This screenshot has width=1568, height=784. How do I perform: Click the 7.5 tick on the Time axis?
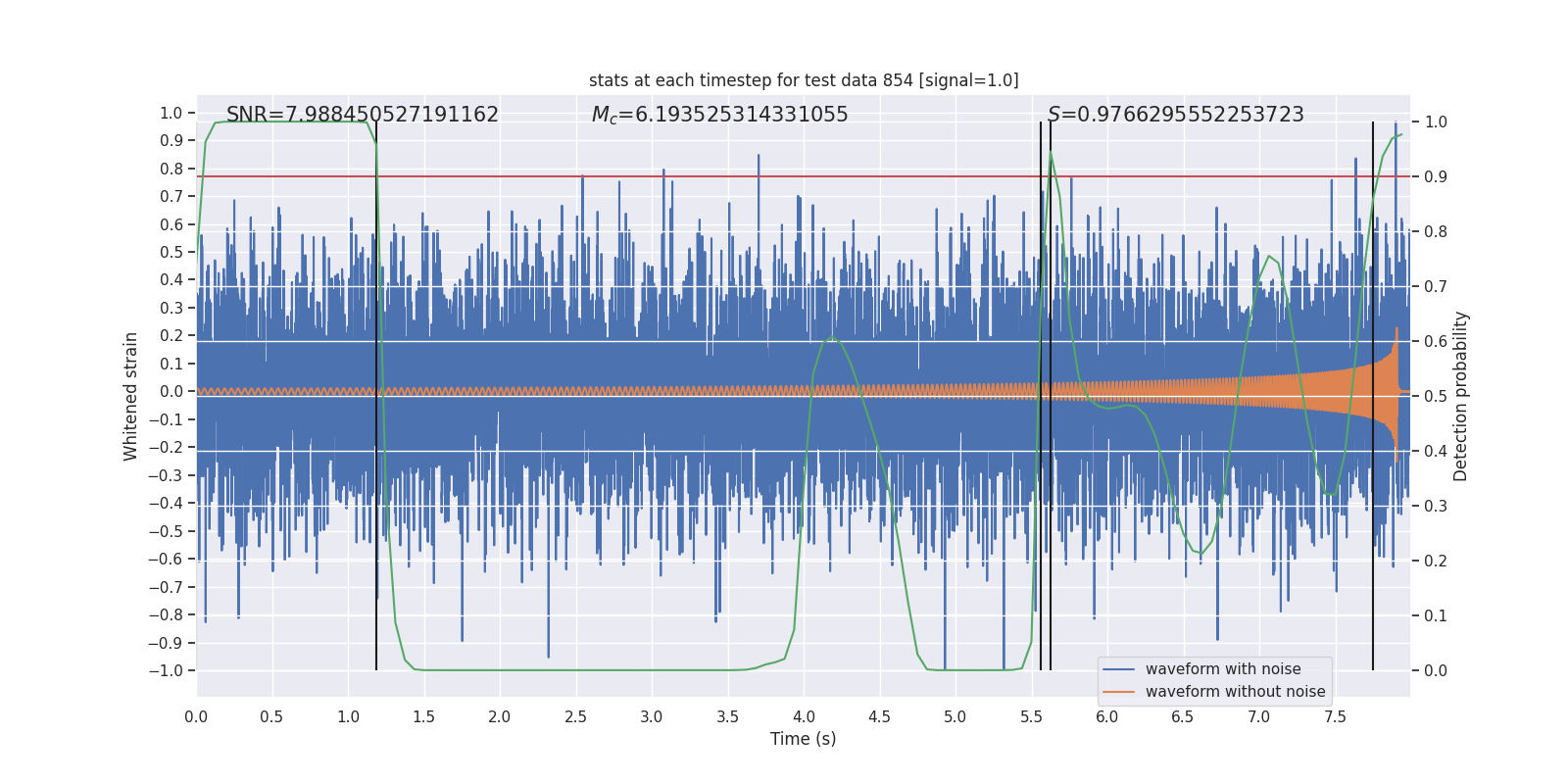pos(1335,716)
